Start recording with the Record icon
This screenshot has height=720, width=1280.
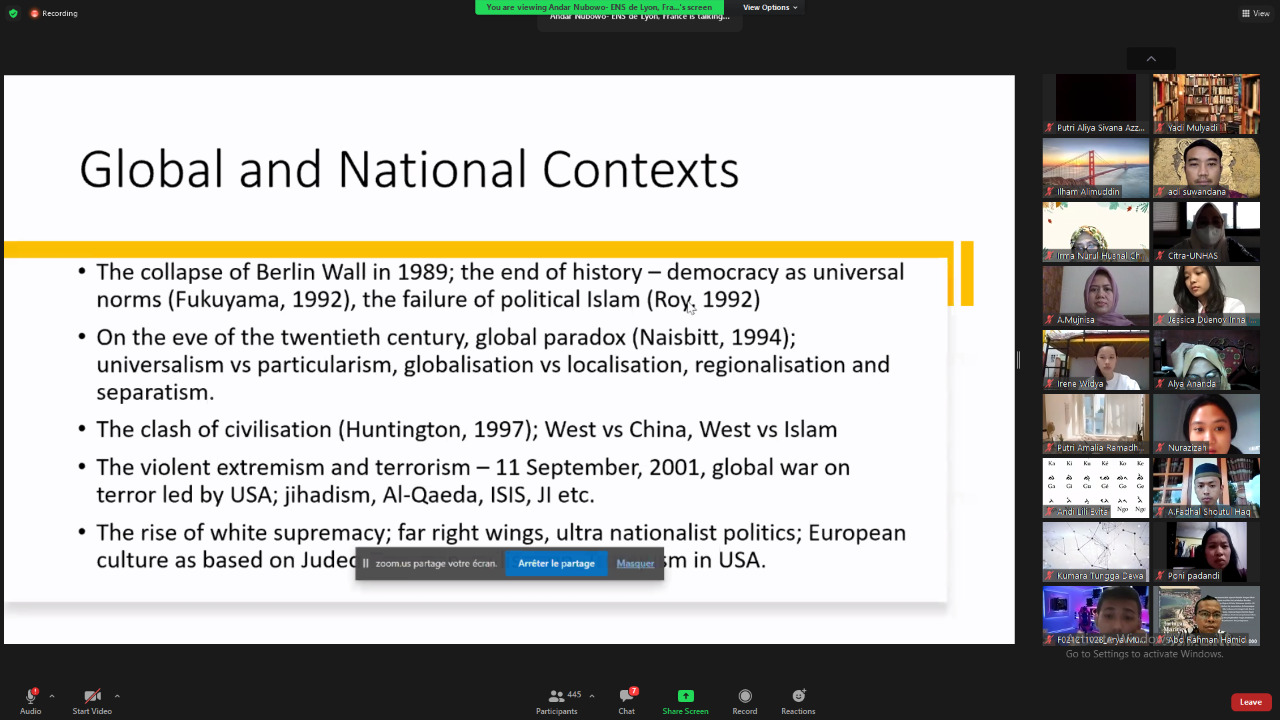coord(745,697)
